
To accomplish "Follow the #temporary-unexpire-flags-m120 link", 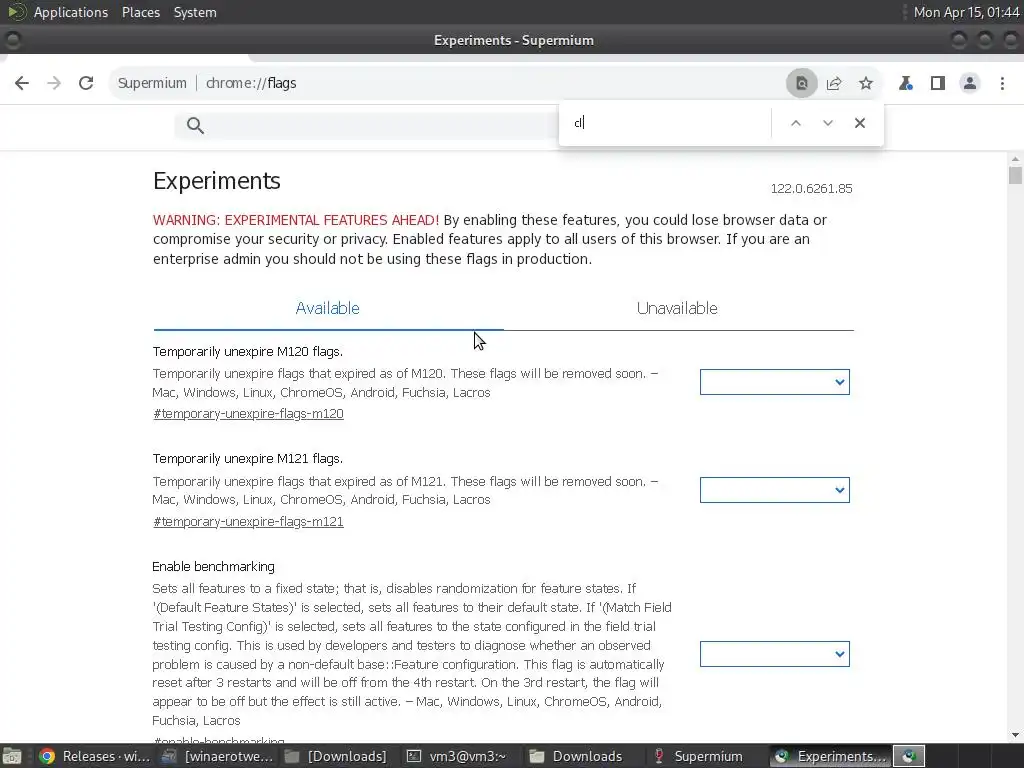I will tap(248, 413).
